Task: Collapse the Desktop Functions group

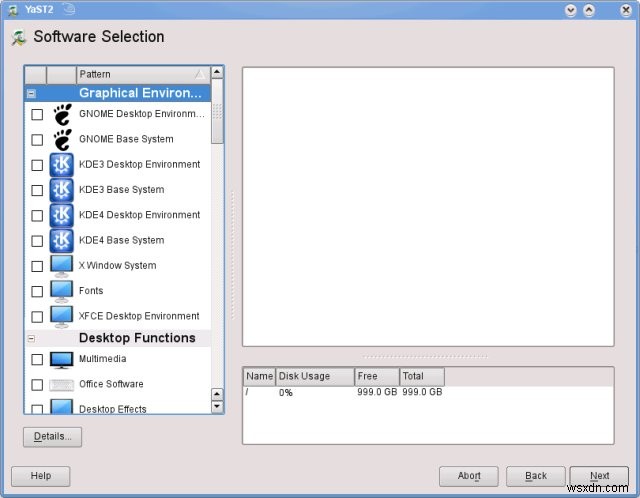Action: point(31,338)
